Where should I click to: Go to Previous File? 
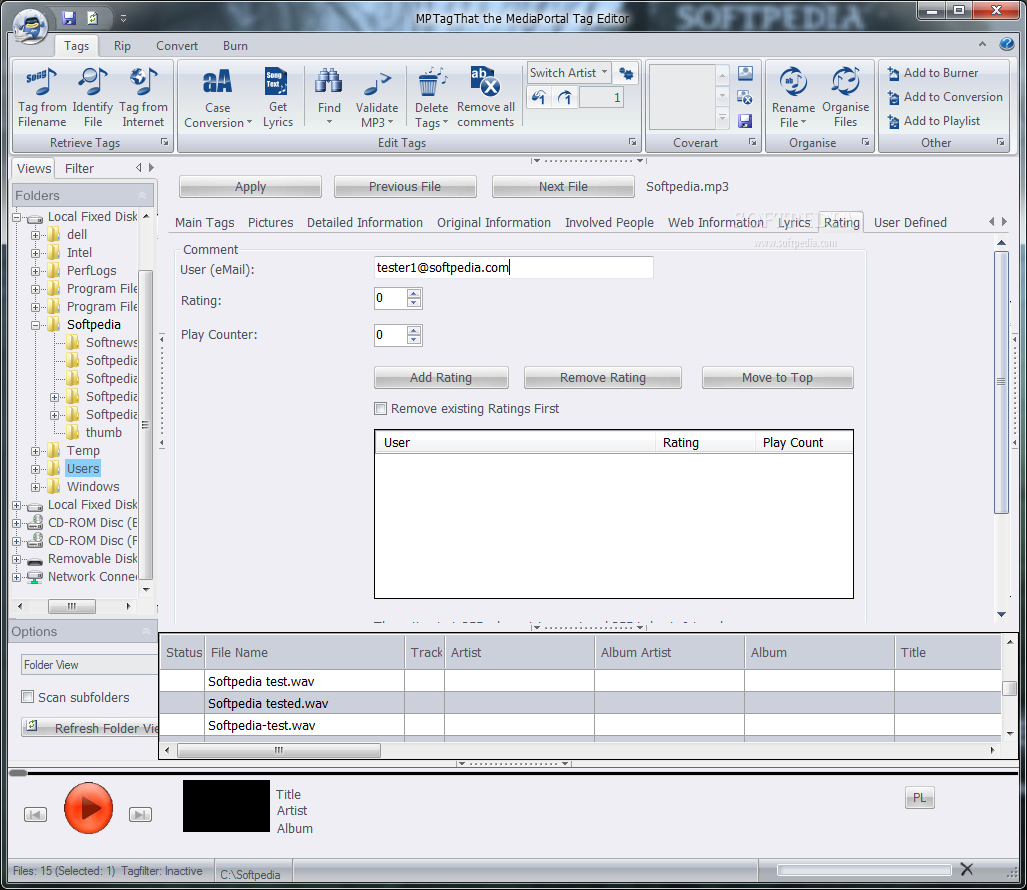tap(405, 187)
